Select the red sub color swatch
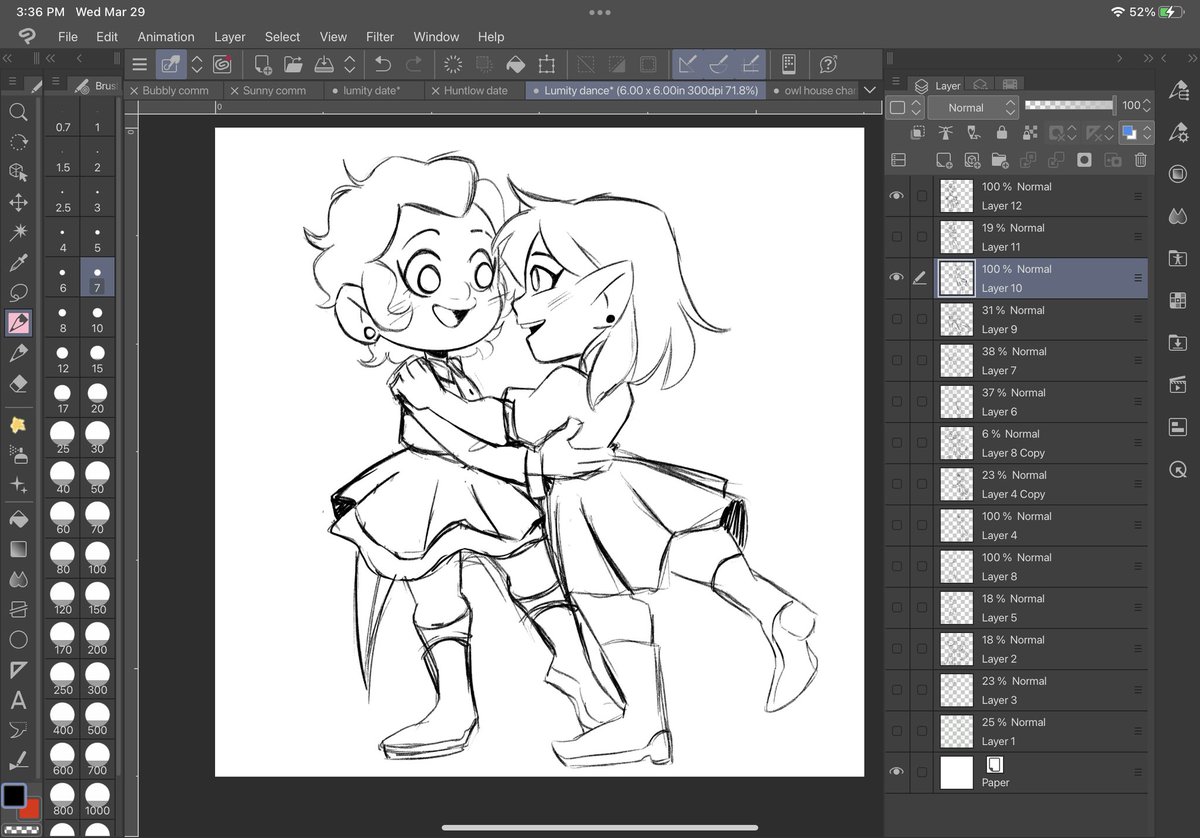Screen dimensions: 1200x838 [x=31, y=808]
